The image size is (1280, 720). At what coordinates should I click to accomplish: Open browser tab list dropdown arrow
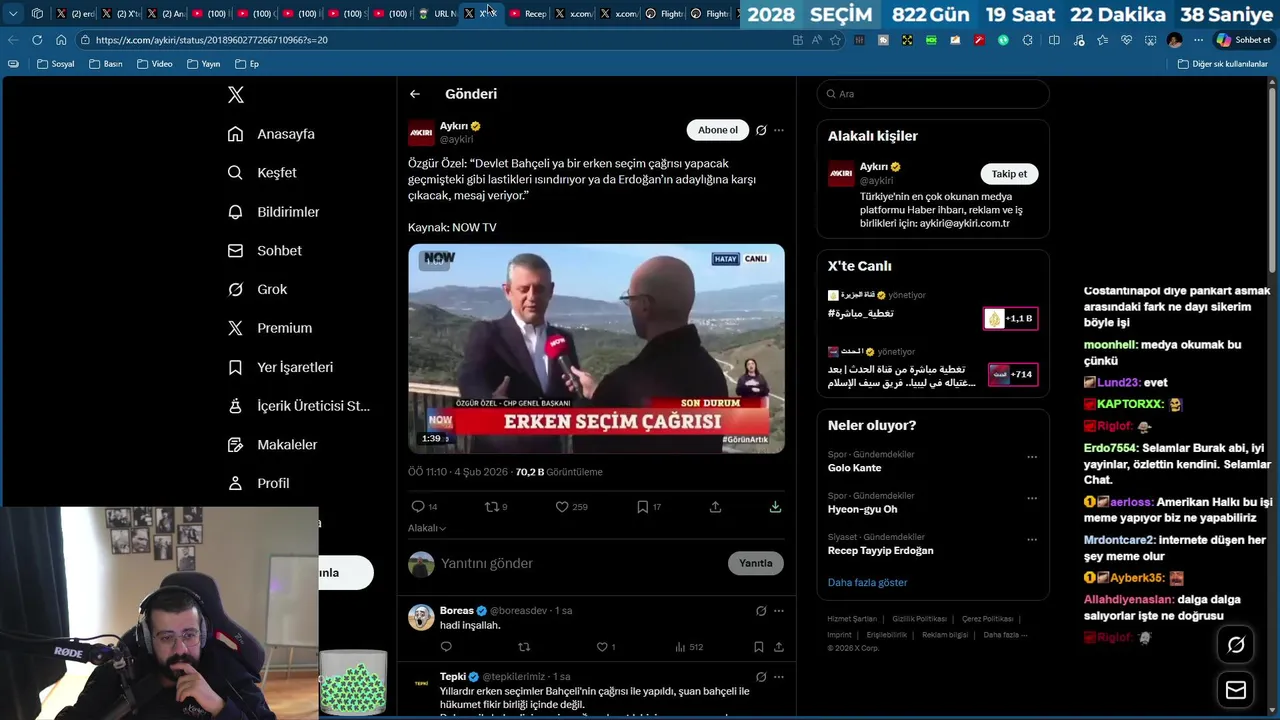coord(13,13)
